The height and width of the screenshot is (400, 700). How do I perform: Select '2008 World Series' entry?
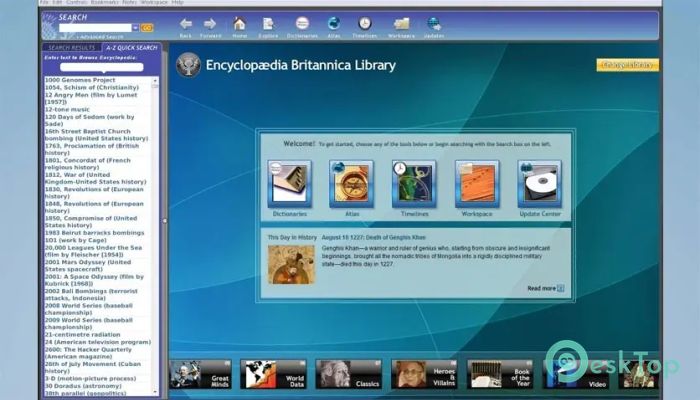point(89,309)
